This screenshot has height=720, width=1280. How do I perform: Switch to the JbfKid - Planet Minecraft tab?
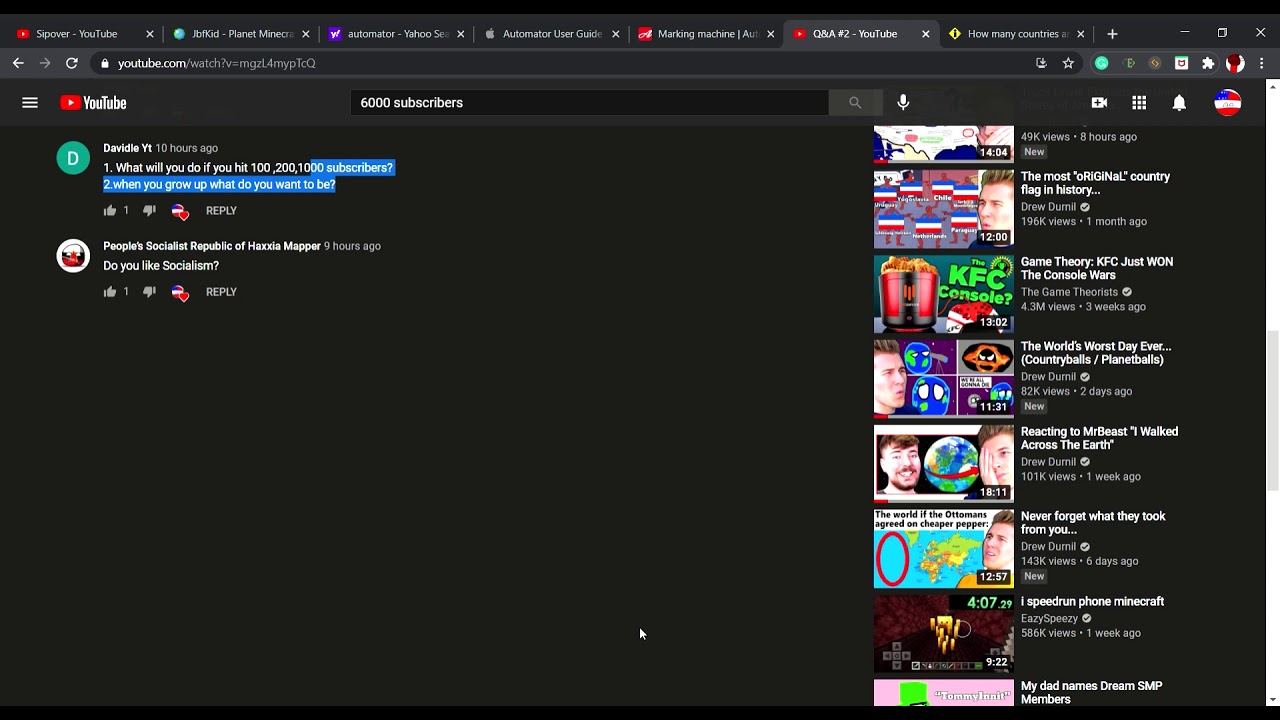click(x=242, y=34)
